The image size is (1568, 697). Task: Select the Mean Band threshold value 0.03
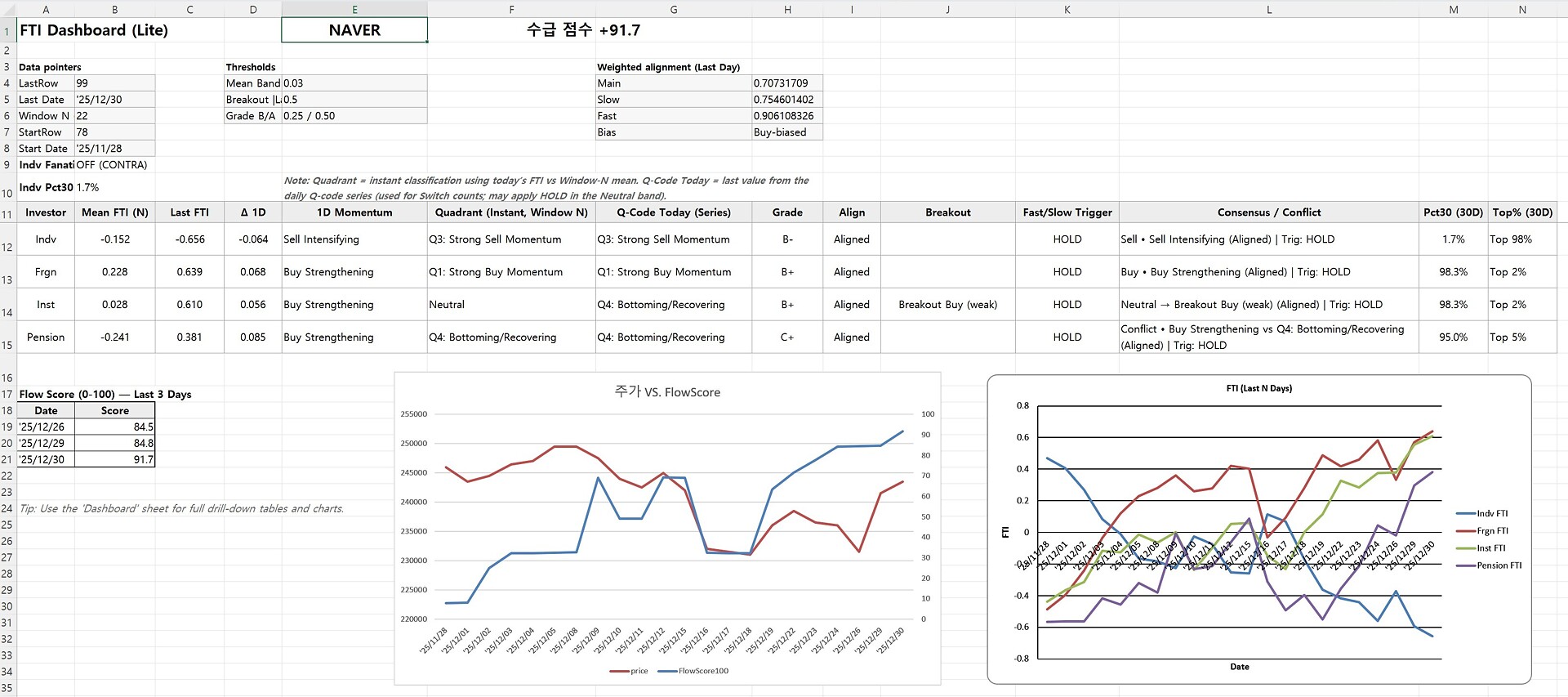354,83
